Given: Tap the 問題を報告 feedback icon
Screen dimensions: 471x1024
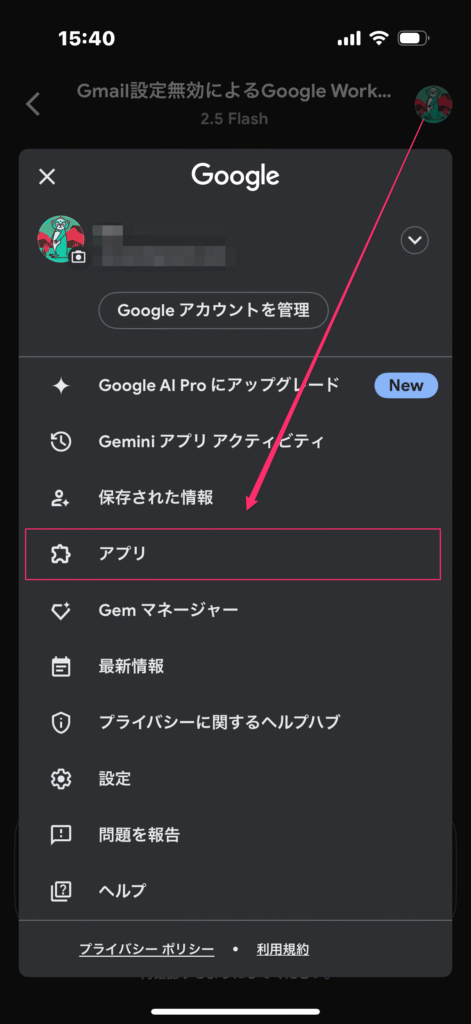Looking at the screenshot, I should [x=61, y=835].
